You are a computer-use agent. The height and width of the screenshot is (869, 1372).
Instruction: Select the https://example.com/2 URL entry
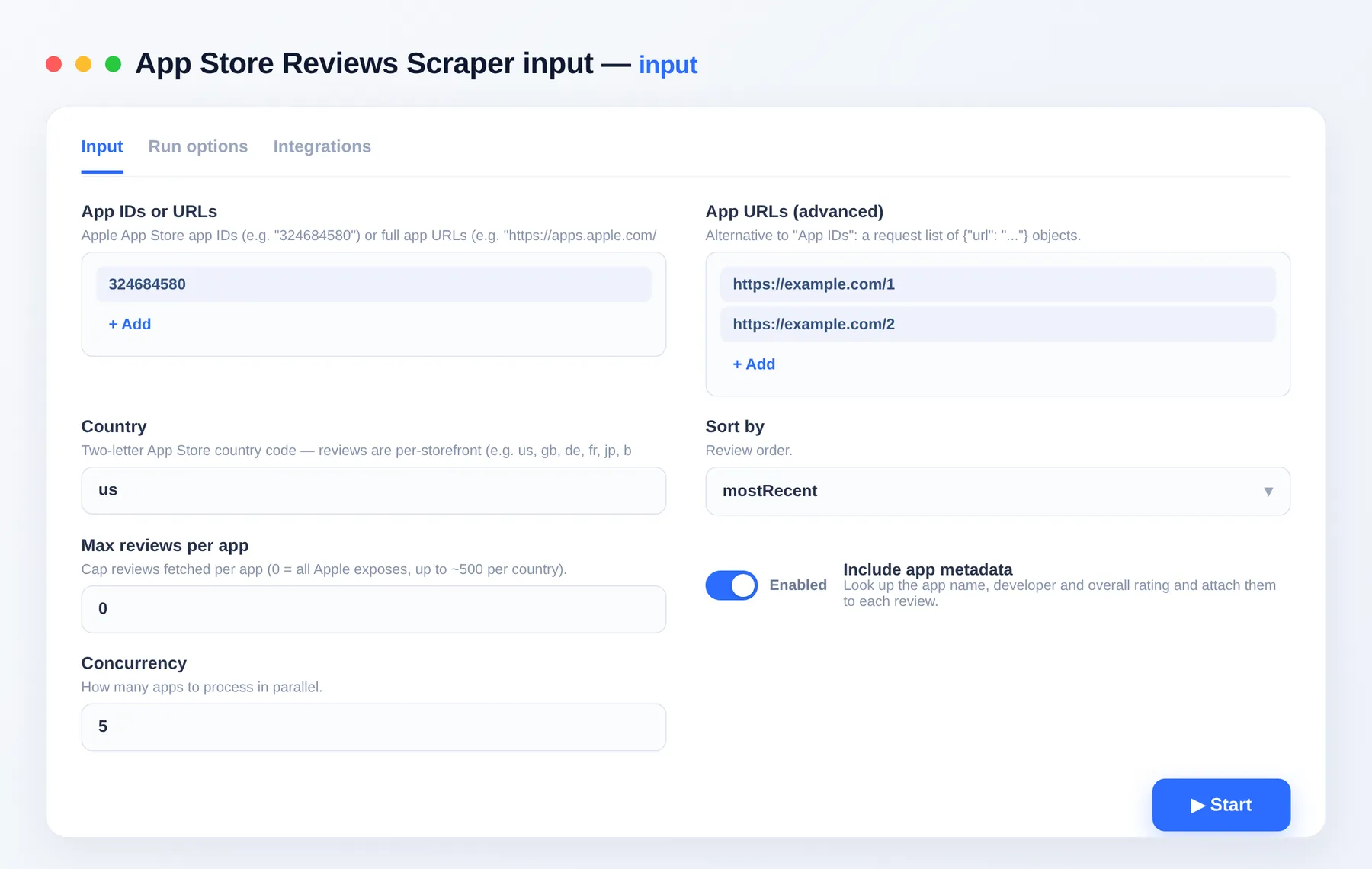pos(998,324)
